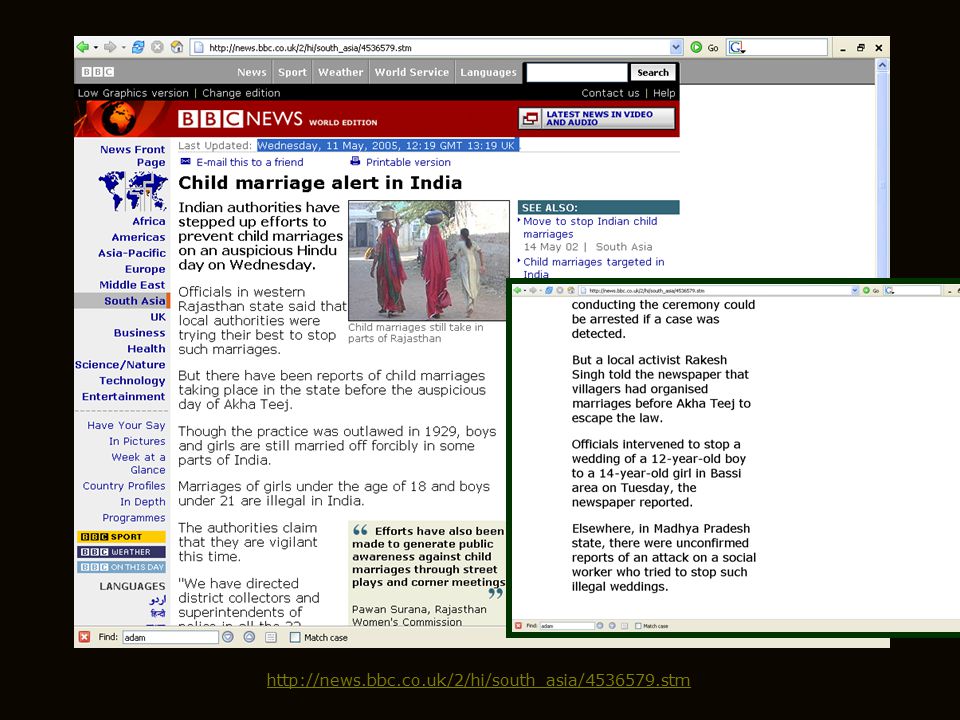The height and width of the screenshot is (720, 960).
Task: Click the blue Reload icon in main toolbar
Action: pos(138,47)
